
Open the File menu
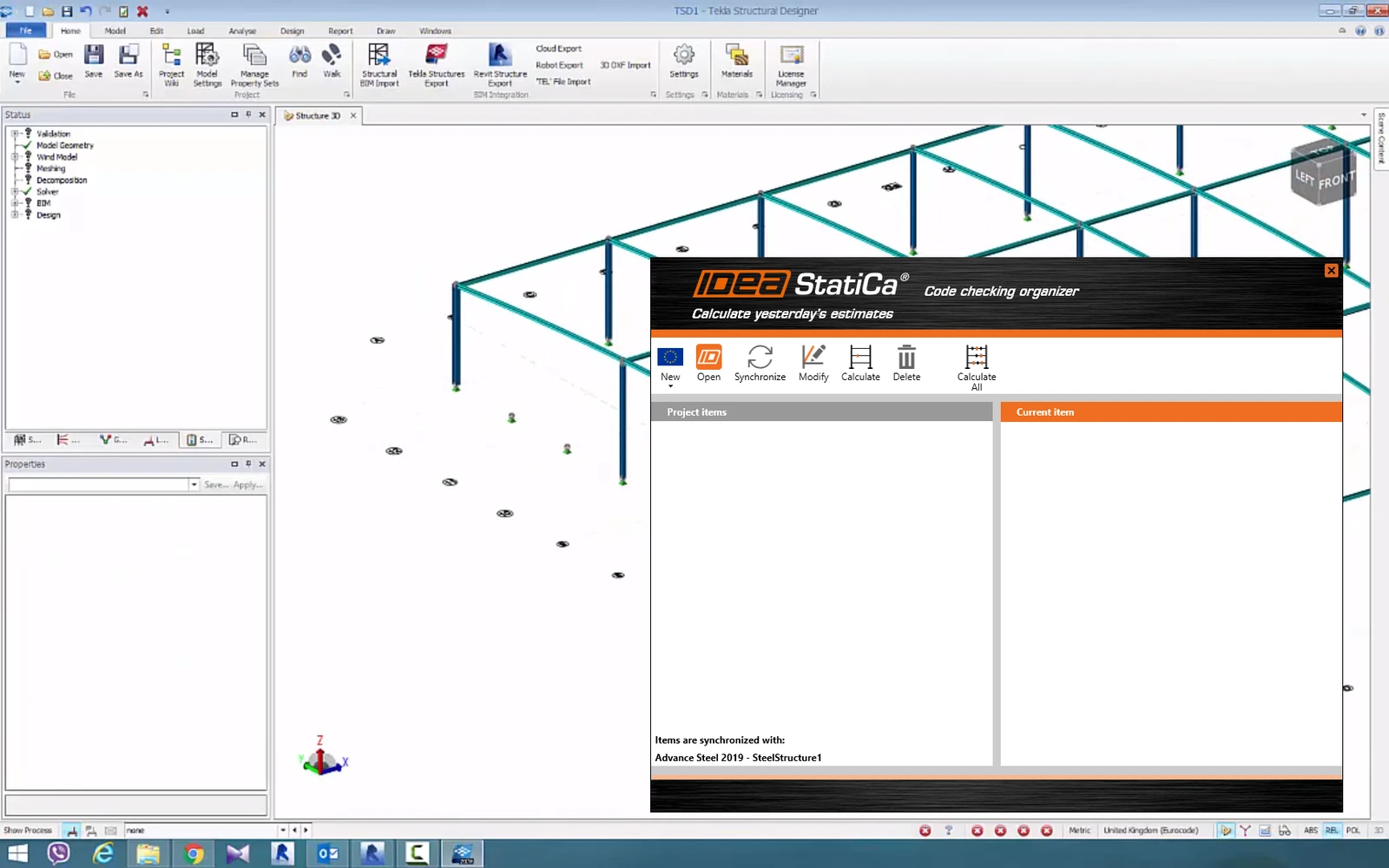click(x=26, y=30)
